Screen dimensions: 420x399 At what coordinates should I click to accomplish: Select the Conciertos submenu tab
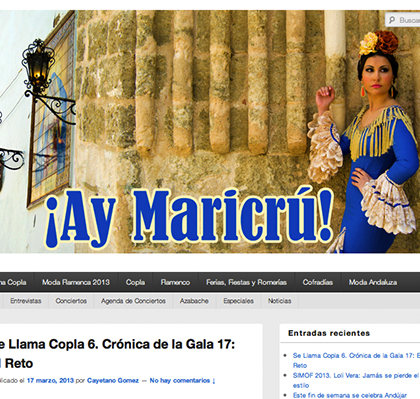pos(71,301)
